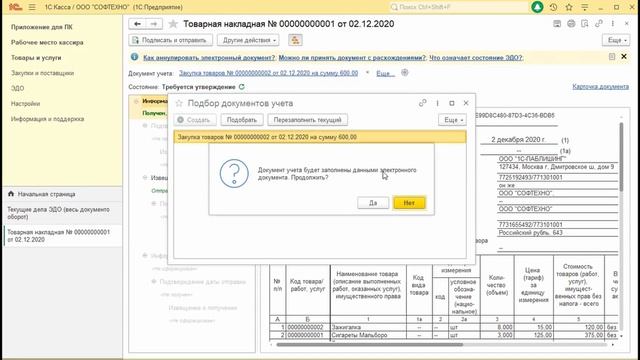The height and width of the screenshot is (360, 640).
Task: Open the title bar service menu icon
Action: (x=584, y=7)
